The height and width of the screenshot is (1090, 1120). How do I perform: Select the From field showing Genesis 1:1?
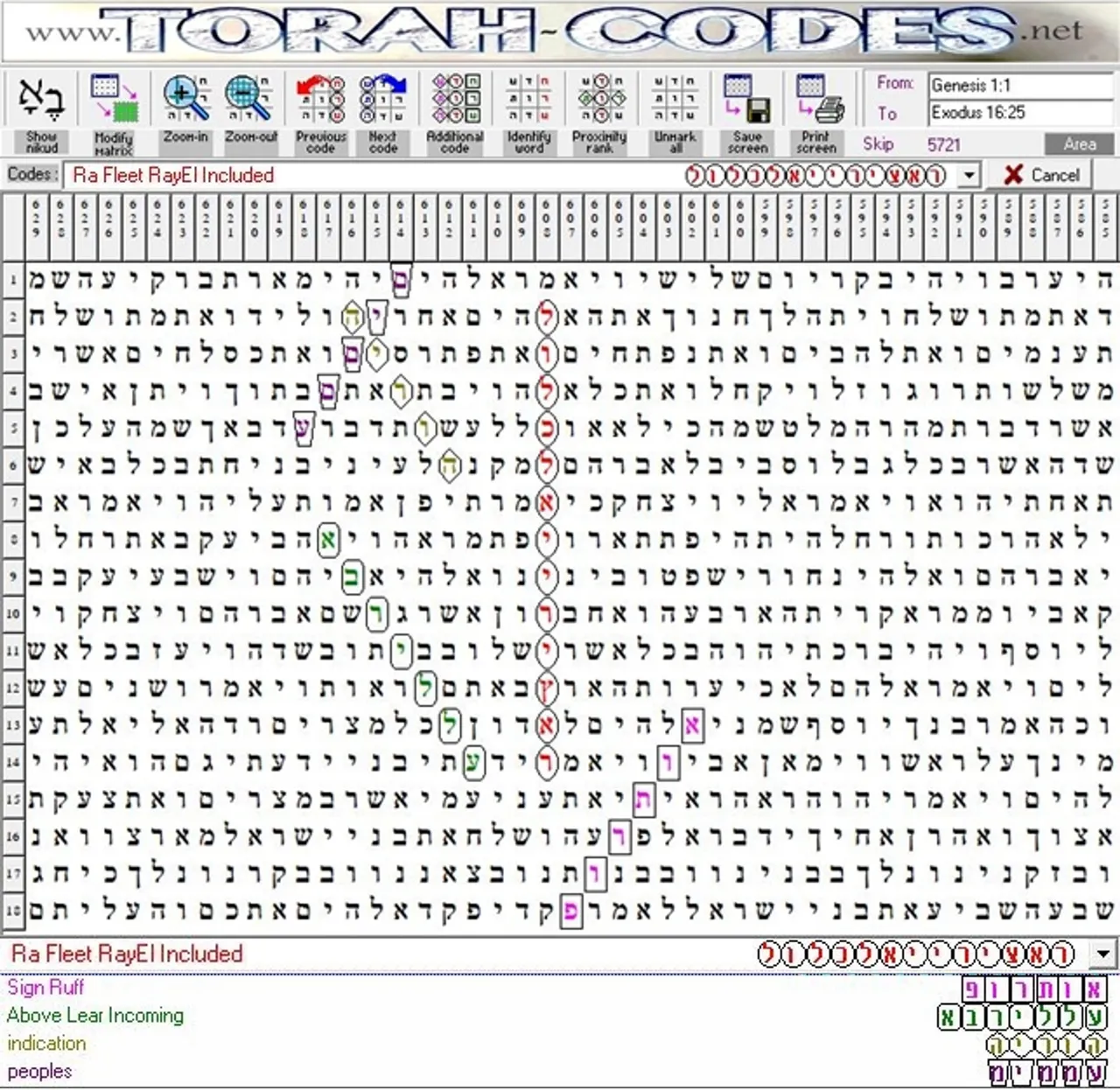pos(1018,84)
